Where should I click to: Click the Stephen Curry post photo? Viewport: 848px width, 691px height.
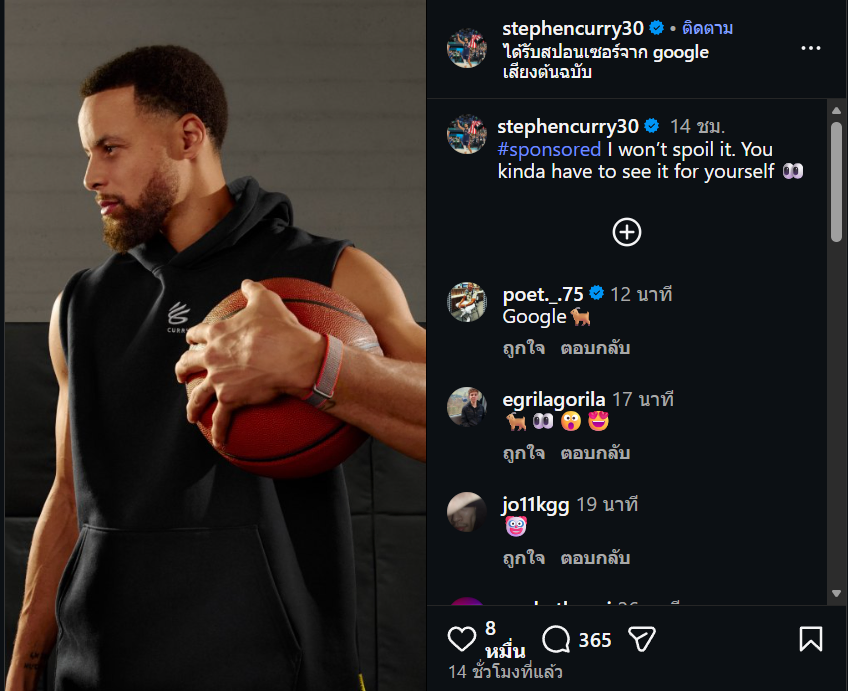213,345
